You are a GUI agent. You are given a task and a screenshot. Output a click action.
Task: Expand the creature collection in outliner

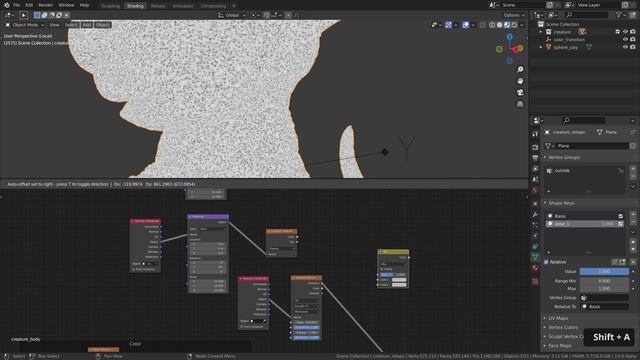[541, 32]
